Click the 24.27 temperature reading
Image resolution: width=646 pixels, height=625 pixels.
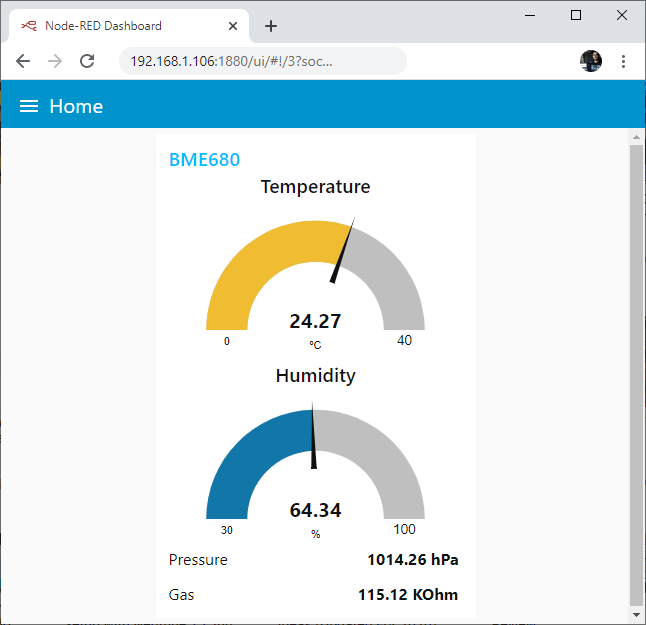click(315, 321)
